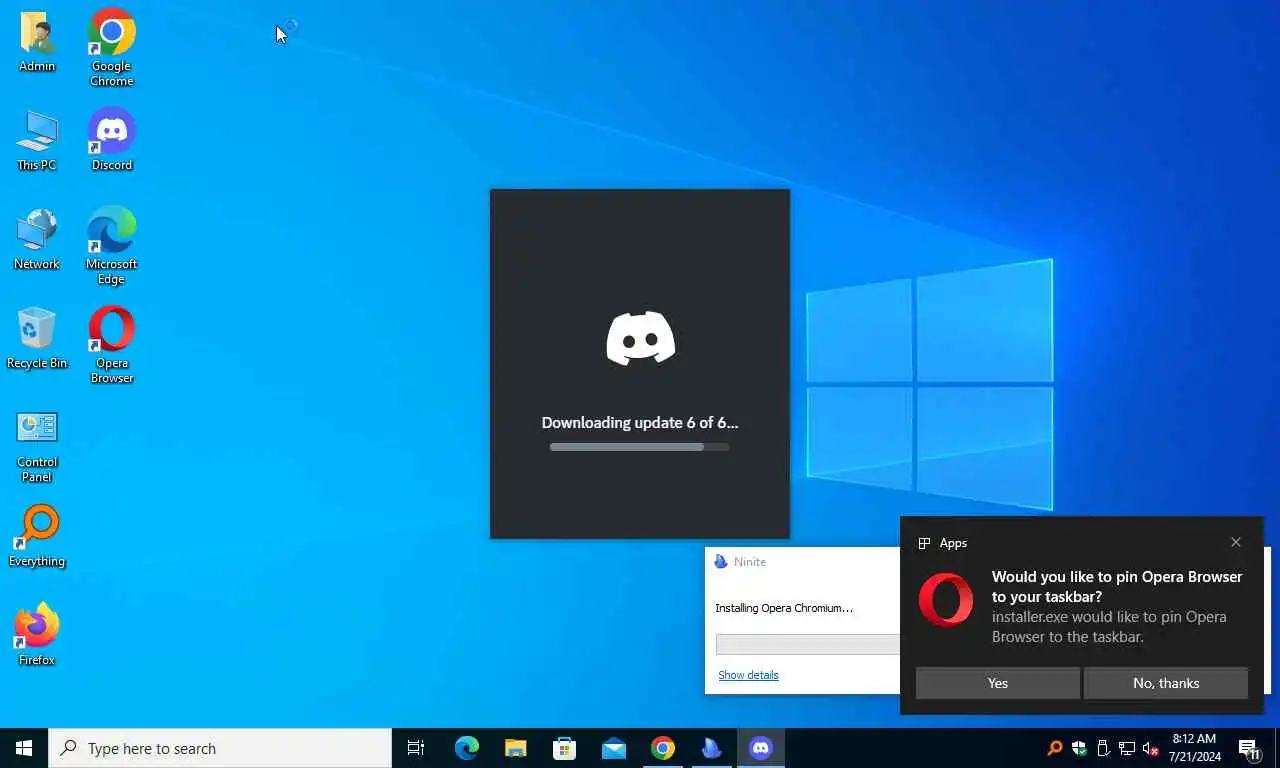This screenshot has width=1280, height=768.
Task: Switch to Discord on the taskbar
Action: (761, 748)
